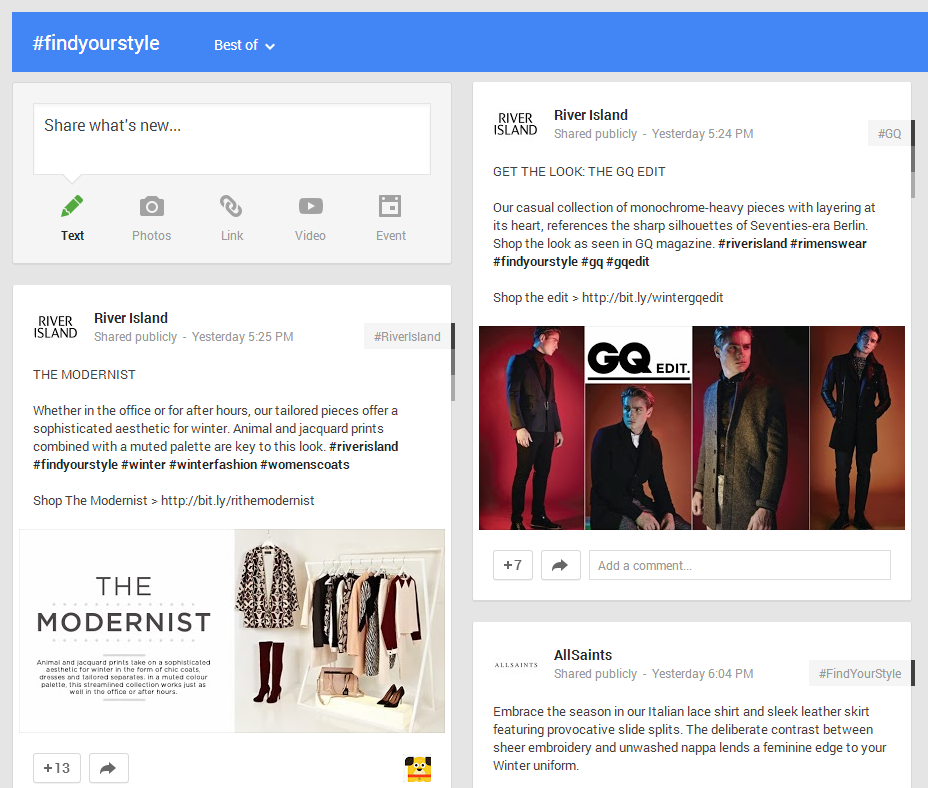Click Yesterday 5:24 PM timestamp
The image size is (928, 788).
click(703, 134)
